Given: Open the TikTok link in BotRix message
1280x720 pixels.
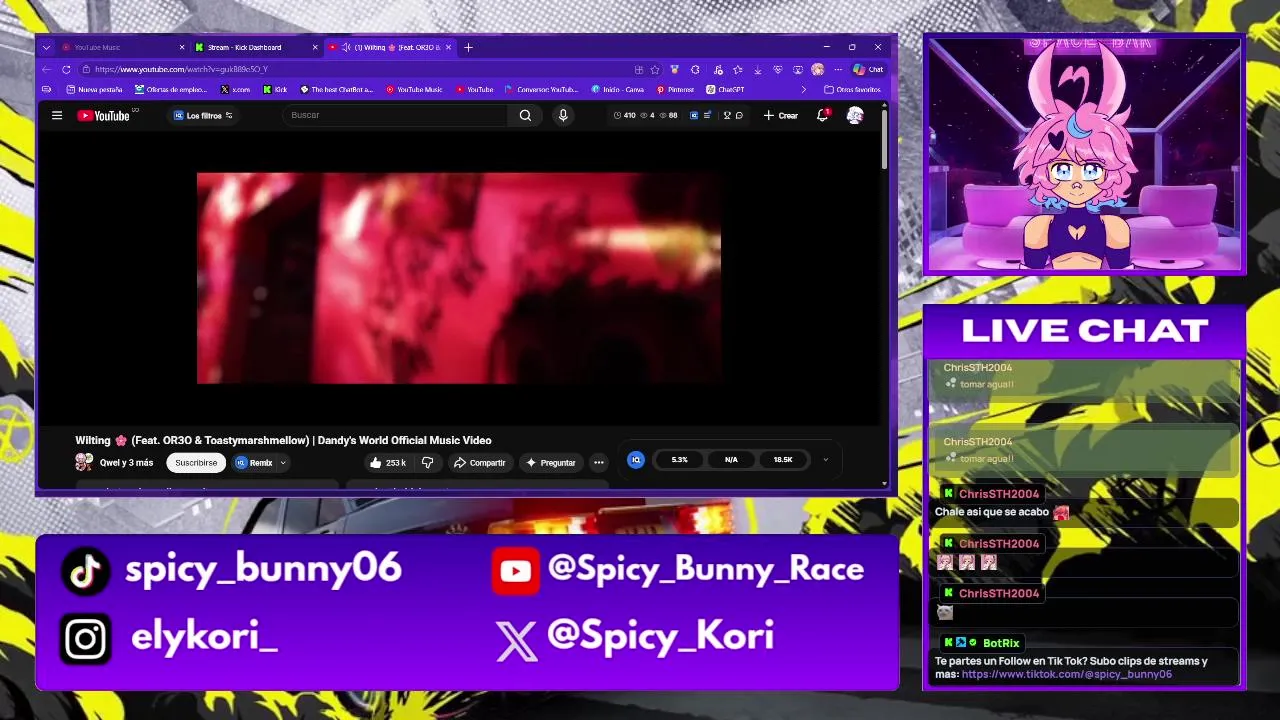Looking at the screenshot, I should pyautogui.click(x=1066, y=674).
